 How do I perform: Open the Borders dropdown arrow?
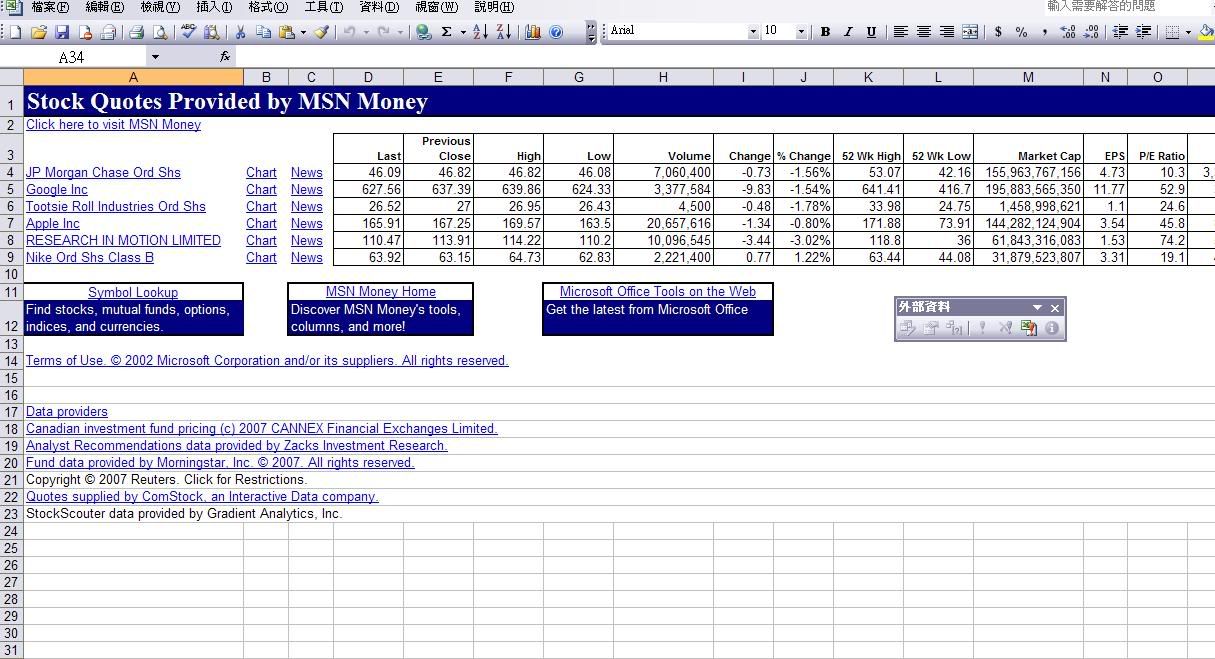pyautogui.click(x=1188, y=32)
